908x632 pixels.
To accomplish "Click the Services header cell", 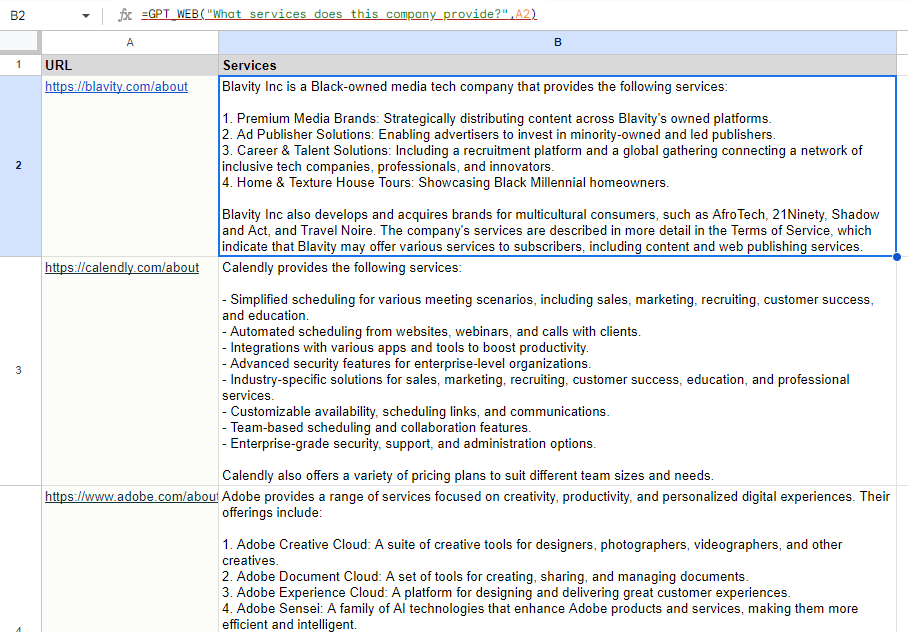I will 557,65.
